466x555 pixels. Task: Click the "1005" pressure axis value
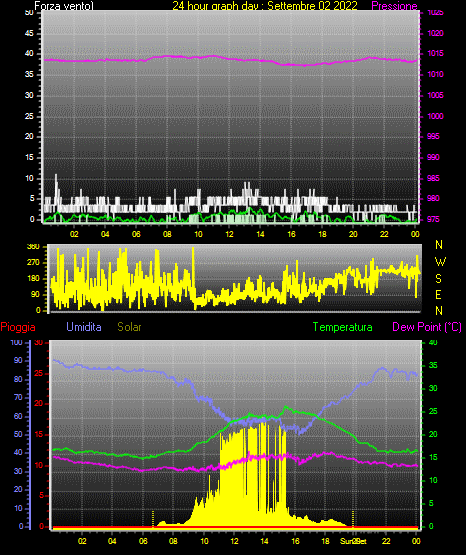pyautogui.click(x=435, y=95)
